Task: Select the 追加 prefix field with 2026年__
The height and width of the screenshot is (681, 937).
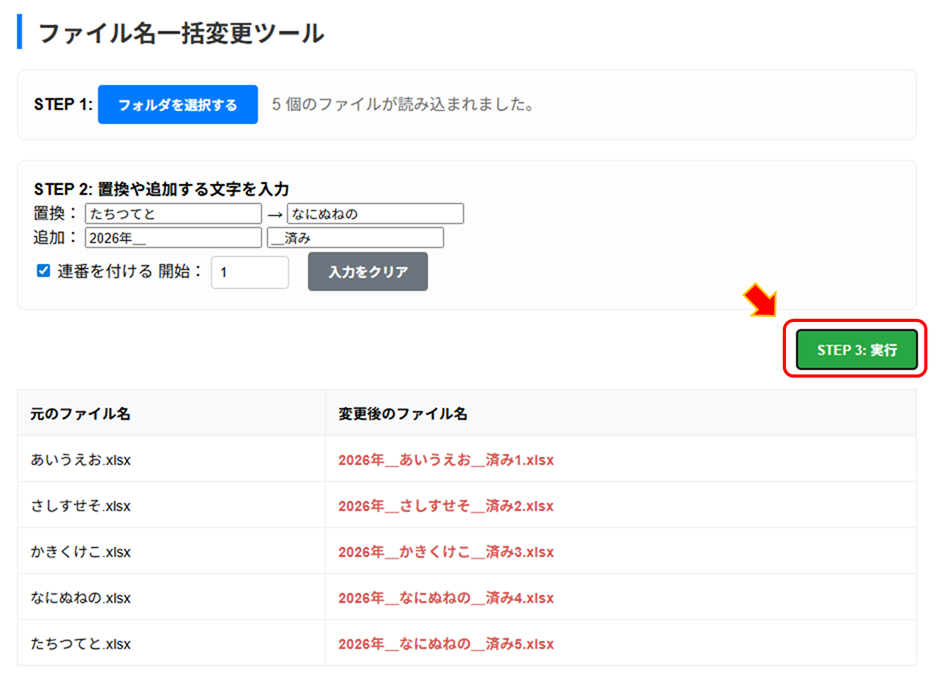Action: 173,238
